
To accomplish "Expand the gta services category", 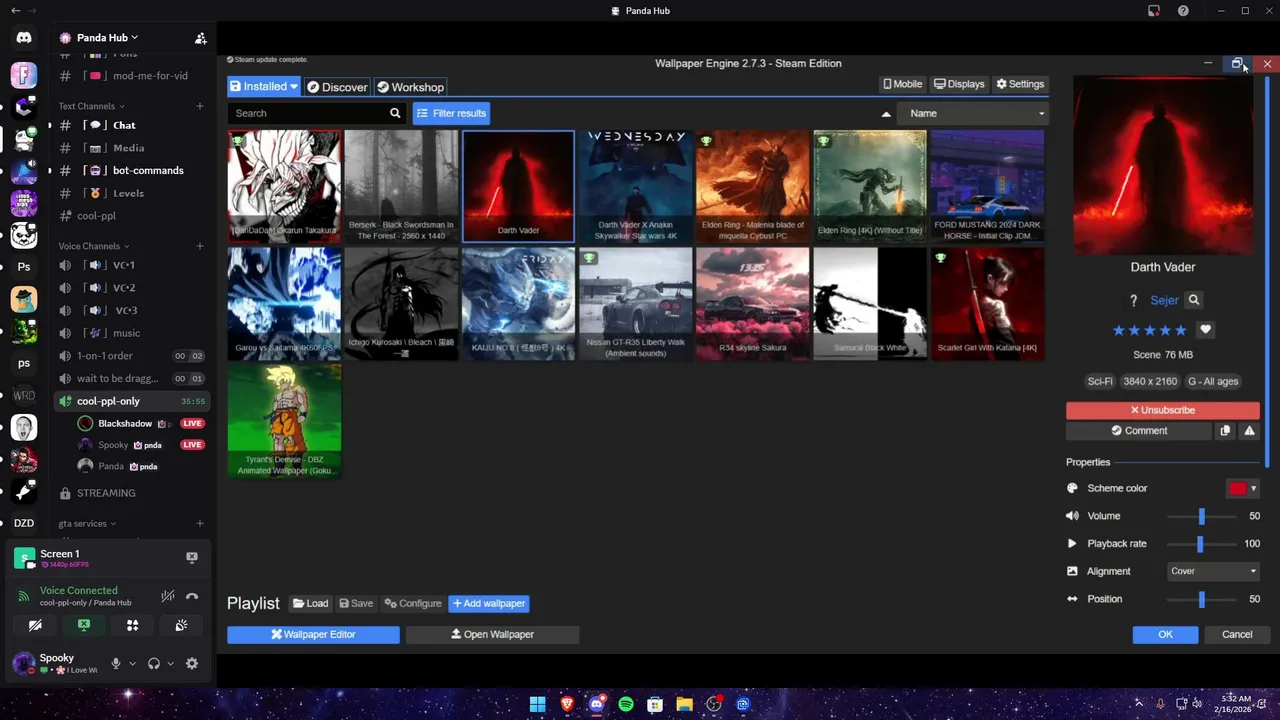I will (87, 523).
